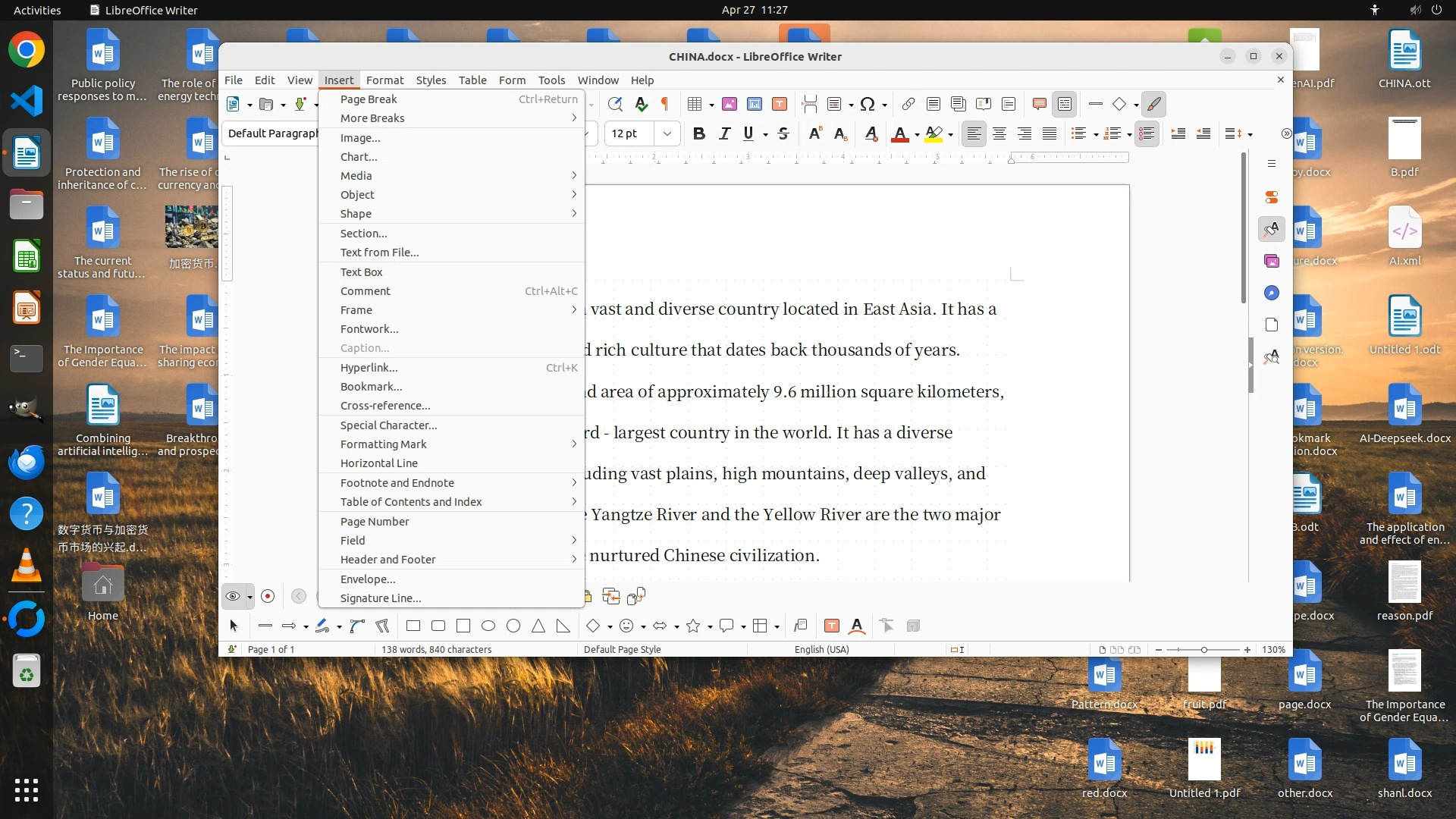Image resolution: width=1456 pixels, height=819 pixels.
Task: Expand the font color dropdown arrow
Action: click(x=917, y=135)
